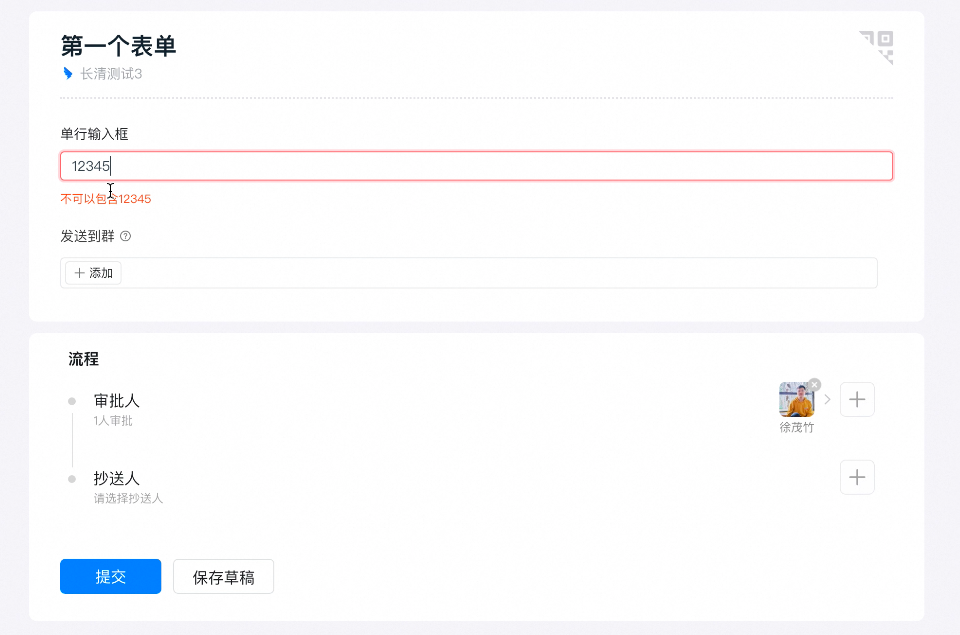Click the 抄送人 step title
The image size is (960, 635).
point(117,478)
